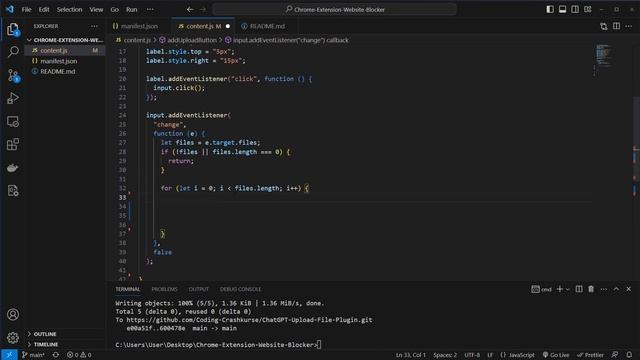
Task: Open changes for content.js editor
Action: [x=603, y=26]
